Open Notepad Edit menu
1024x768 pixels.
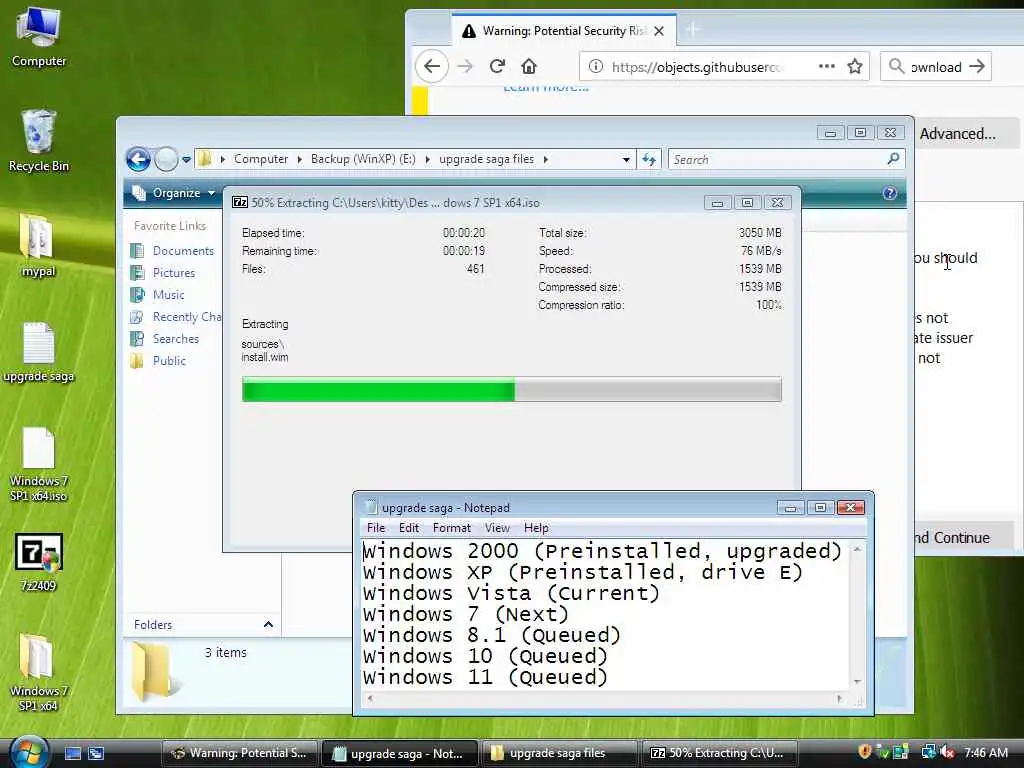coord(409,528)
